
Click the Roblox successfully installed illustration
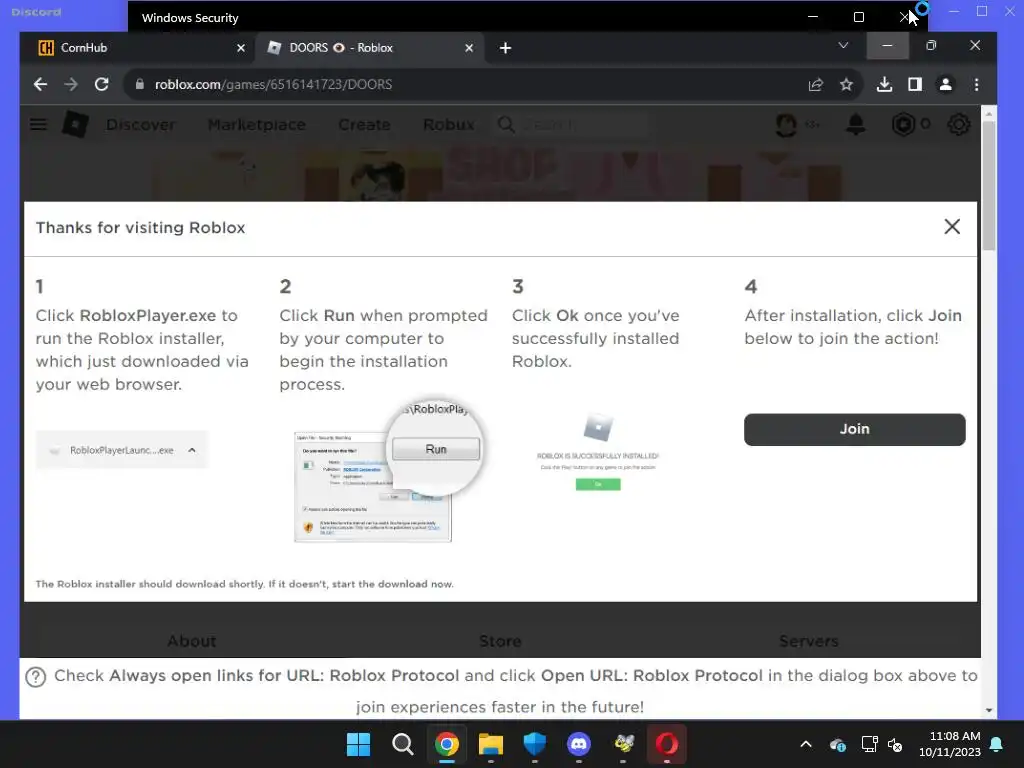(x=598, y=452)
